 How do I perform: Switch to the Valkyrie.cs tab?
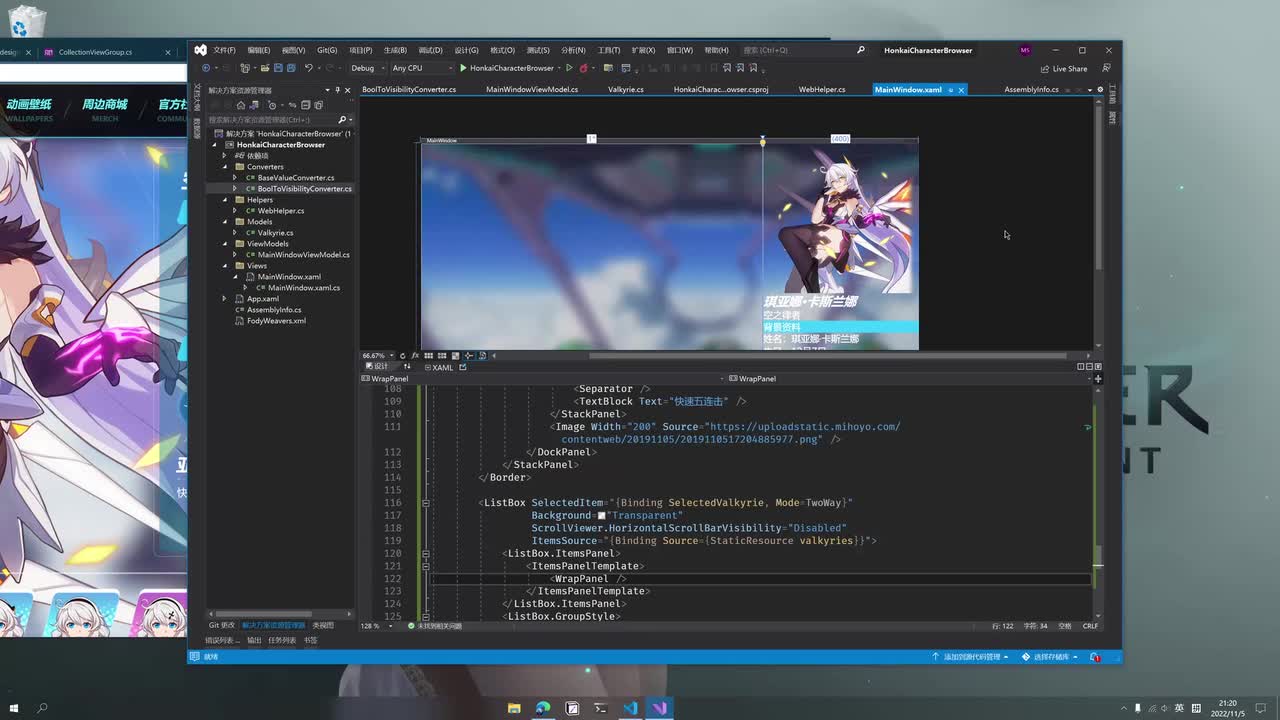pos(625,90)
